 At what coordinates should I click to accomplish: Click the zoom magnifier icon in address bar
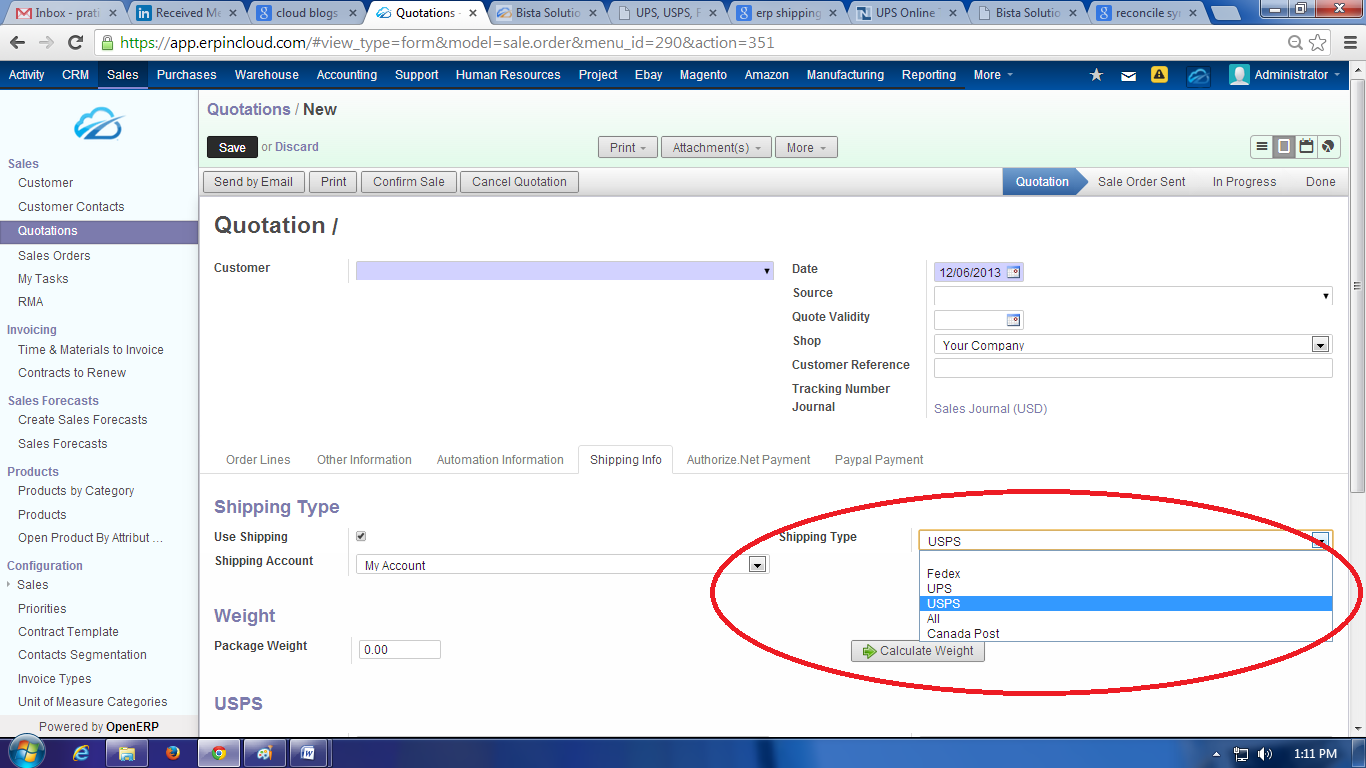click(x=1296, y=43)
